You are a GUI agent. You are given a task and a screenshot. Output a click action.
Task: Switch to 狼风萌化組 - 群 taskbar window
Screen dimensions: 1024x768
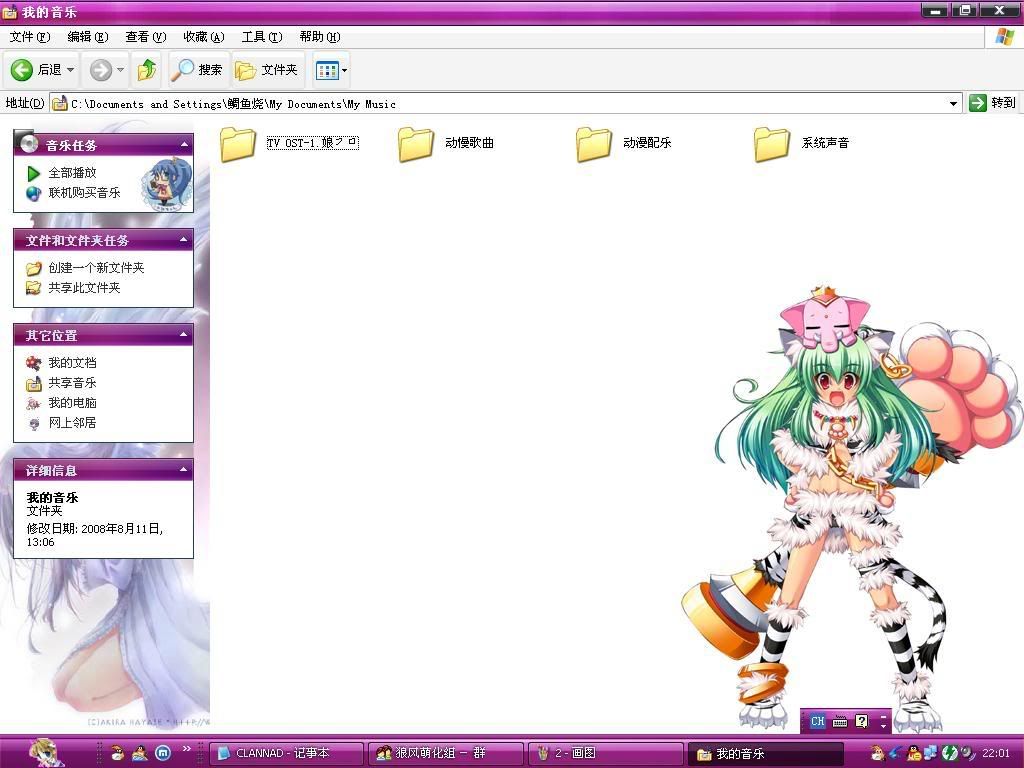point(446,753)
